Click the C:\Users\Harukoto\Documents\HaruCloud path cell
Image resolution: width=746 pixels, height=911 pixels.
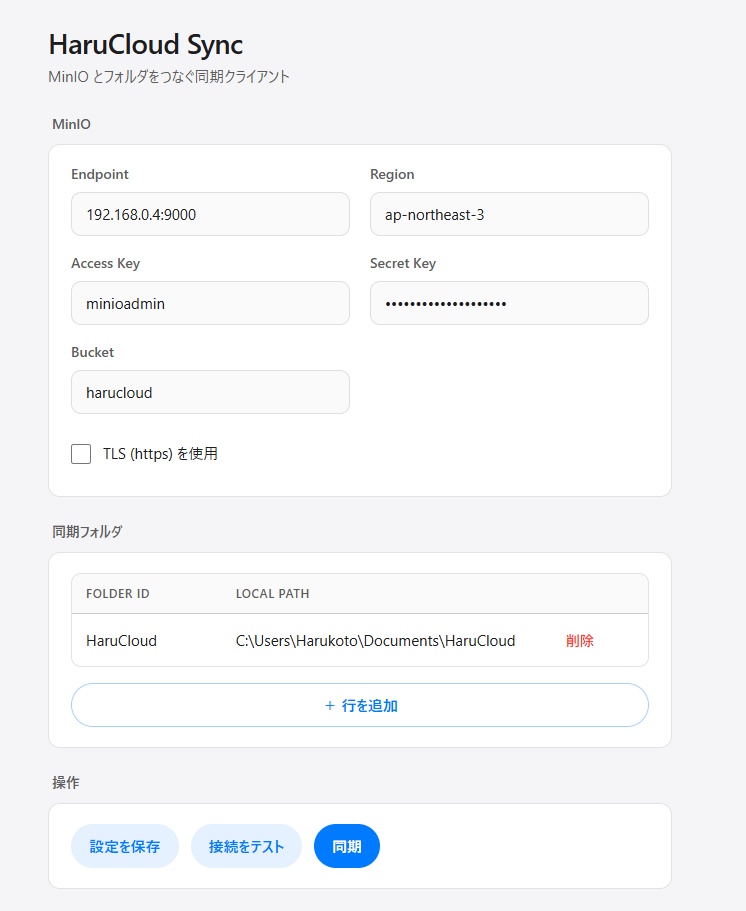click(375, 641)
